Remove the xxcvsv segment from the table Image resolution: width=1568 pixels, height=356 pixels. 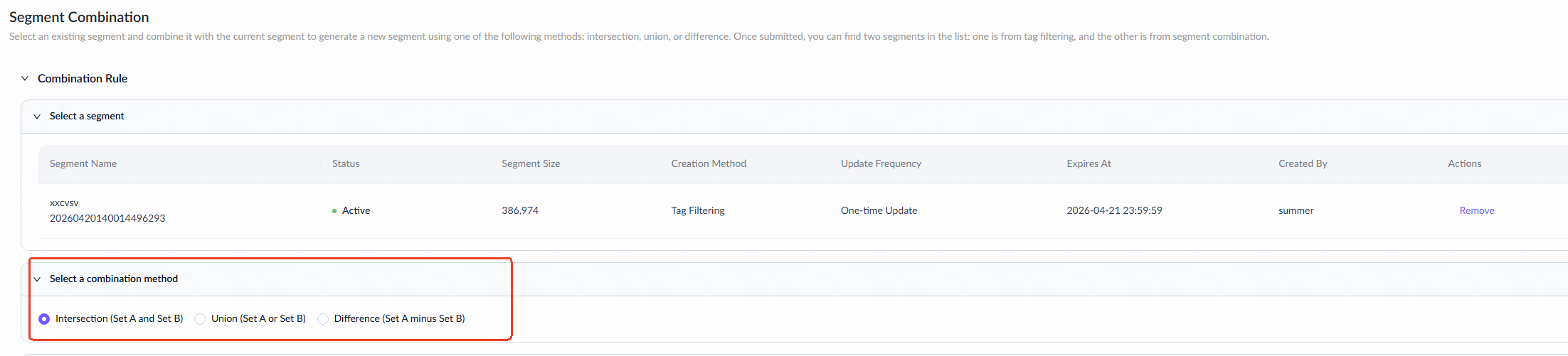1476,211
